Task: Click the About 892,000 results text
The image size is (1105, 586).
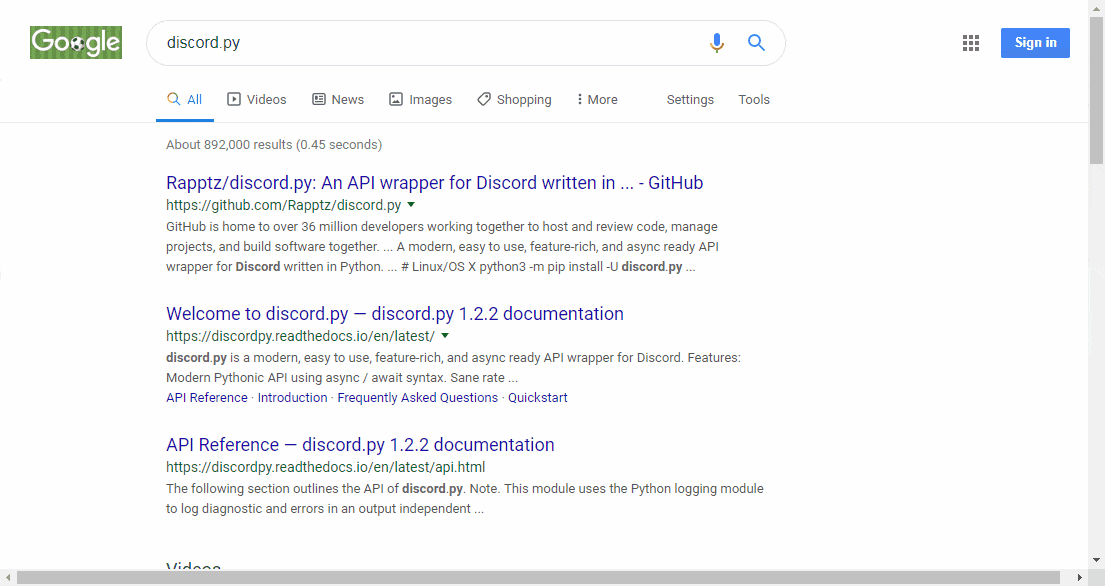Action: (x=274, y=144)
